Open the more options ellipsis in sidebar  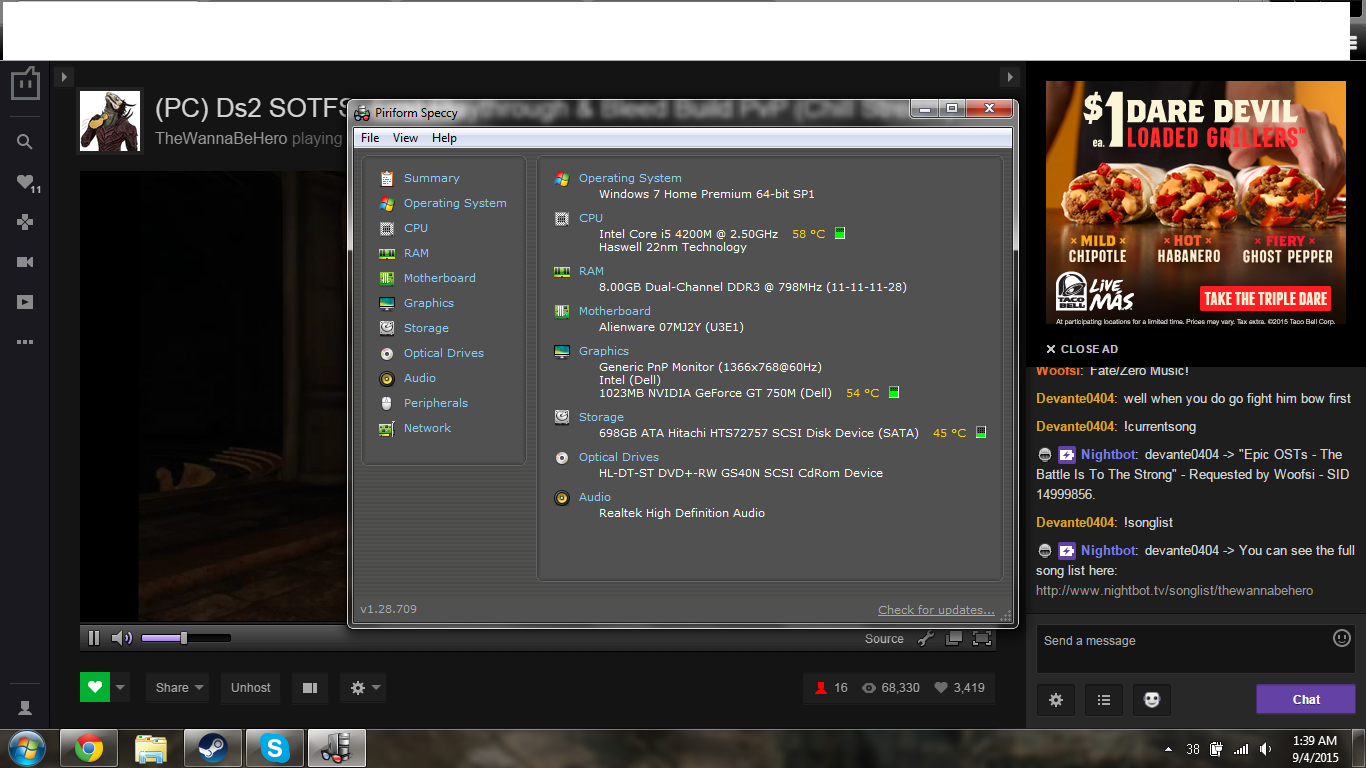tap(25, 342)
